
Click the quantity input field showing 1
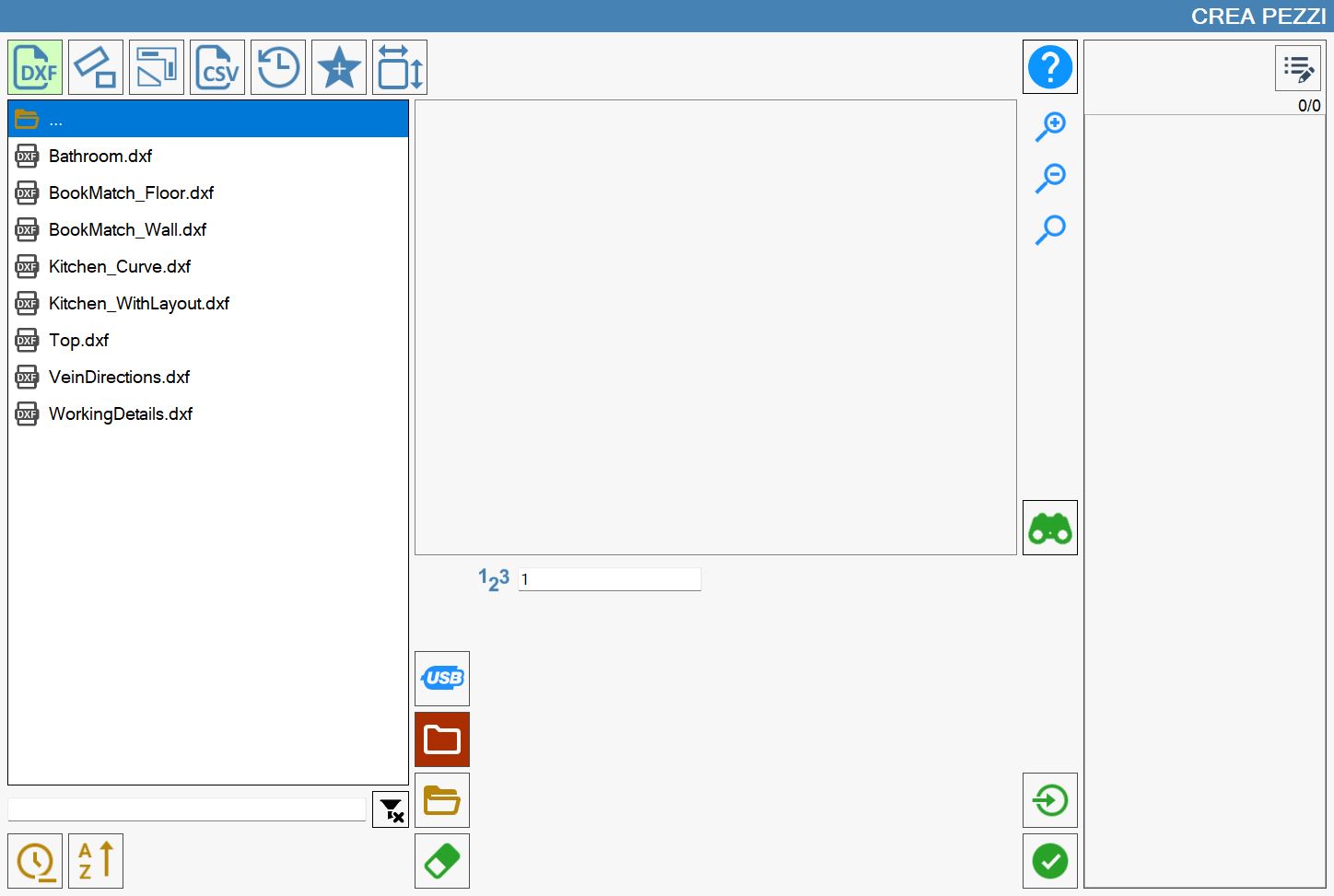610,579
